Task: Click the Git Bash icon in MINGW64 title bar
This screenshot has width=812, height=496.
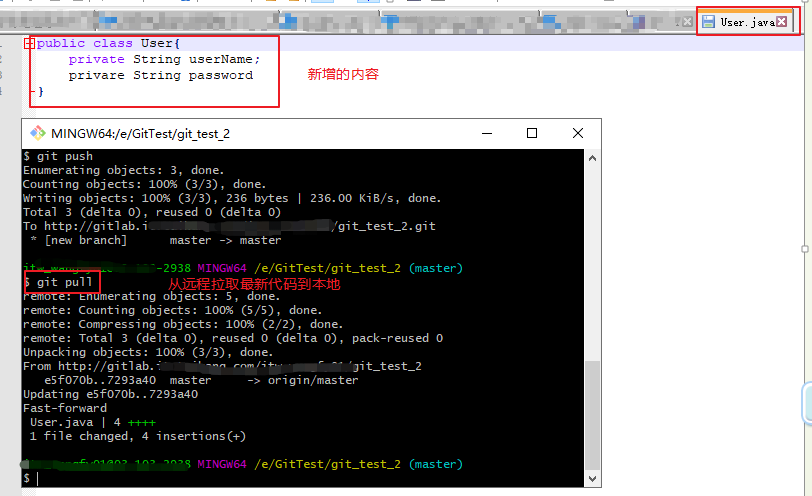Action: click(x=37, y=134)
